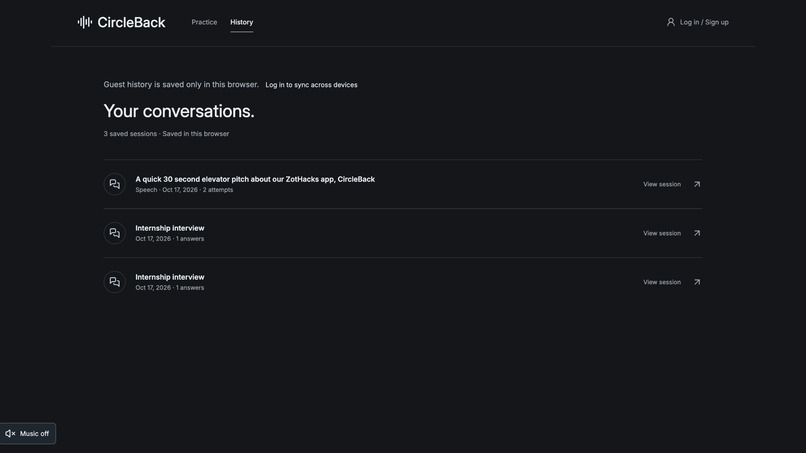The image size is (806, 453).
Task: Open the first Internship interview title
Action: [170, 228]
